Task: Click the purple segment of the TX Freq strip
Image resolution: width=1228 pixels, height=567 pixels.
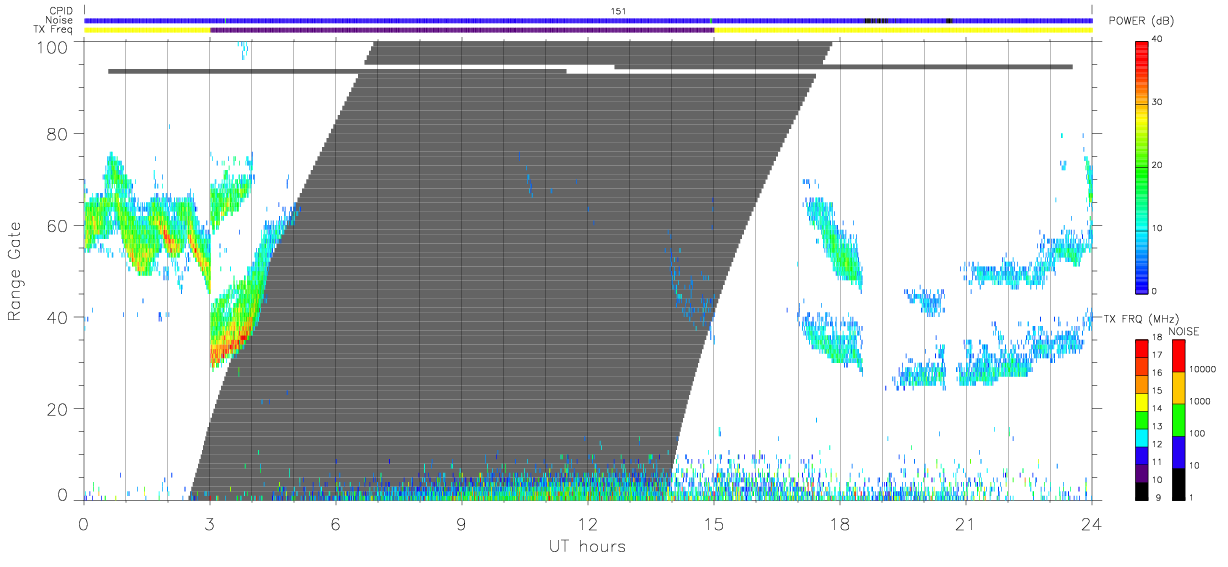Action: (462, 30)
